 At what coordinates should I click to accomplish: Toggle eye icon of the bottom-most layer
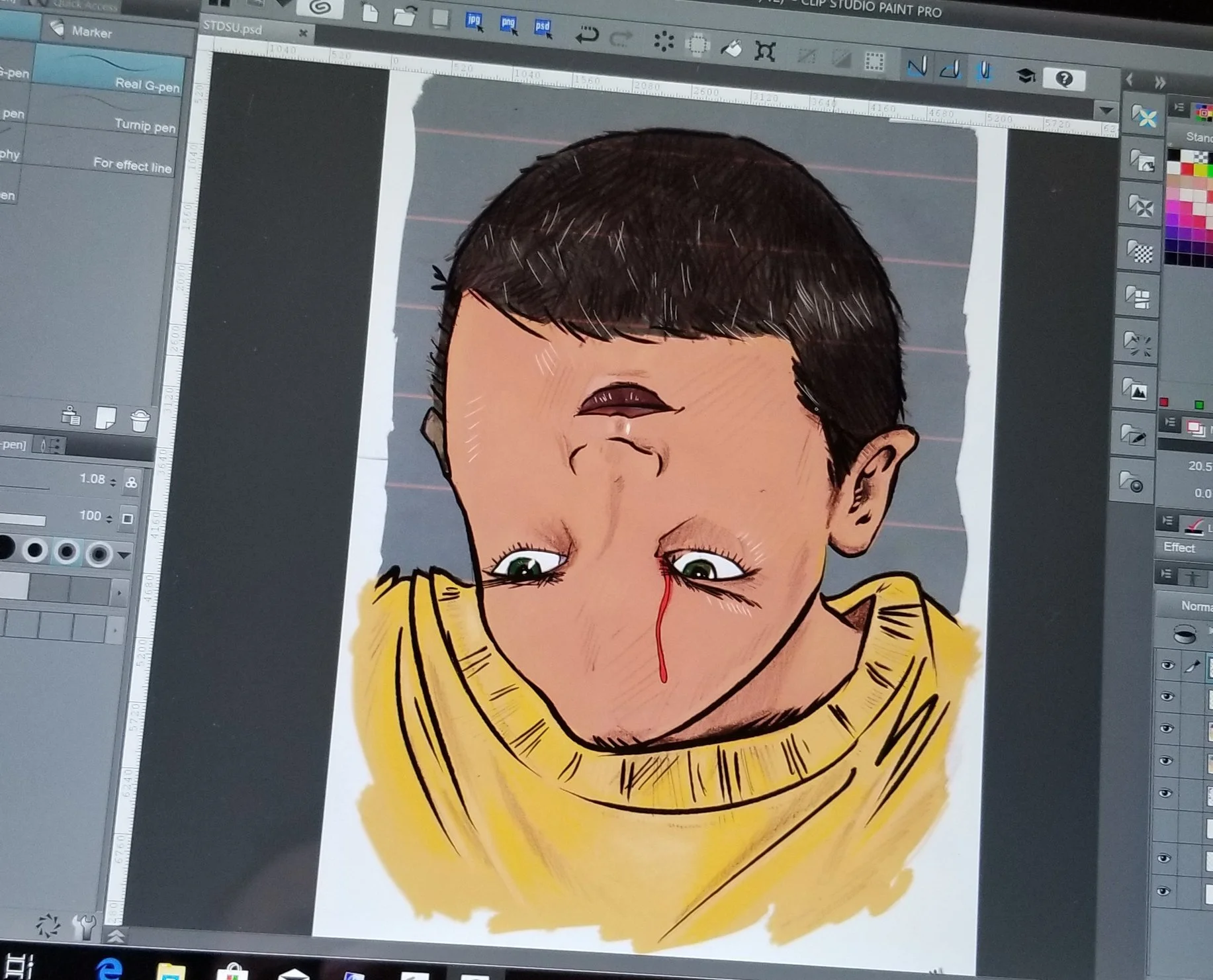1163,891
